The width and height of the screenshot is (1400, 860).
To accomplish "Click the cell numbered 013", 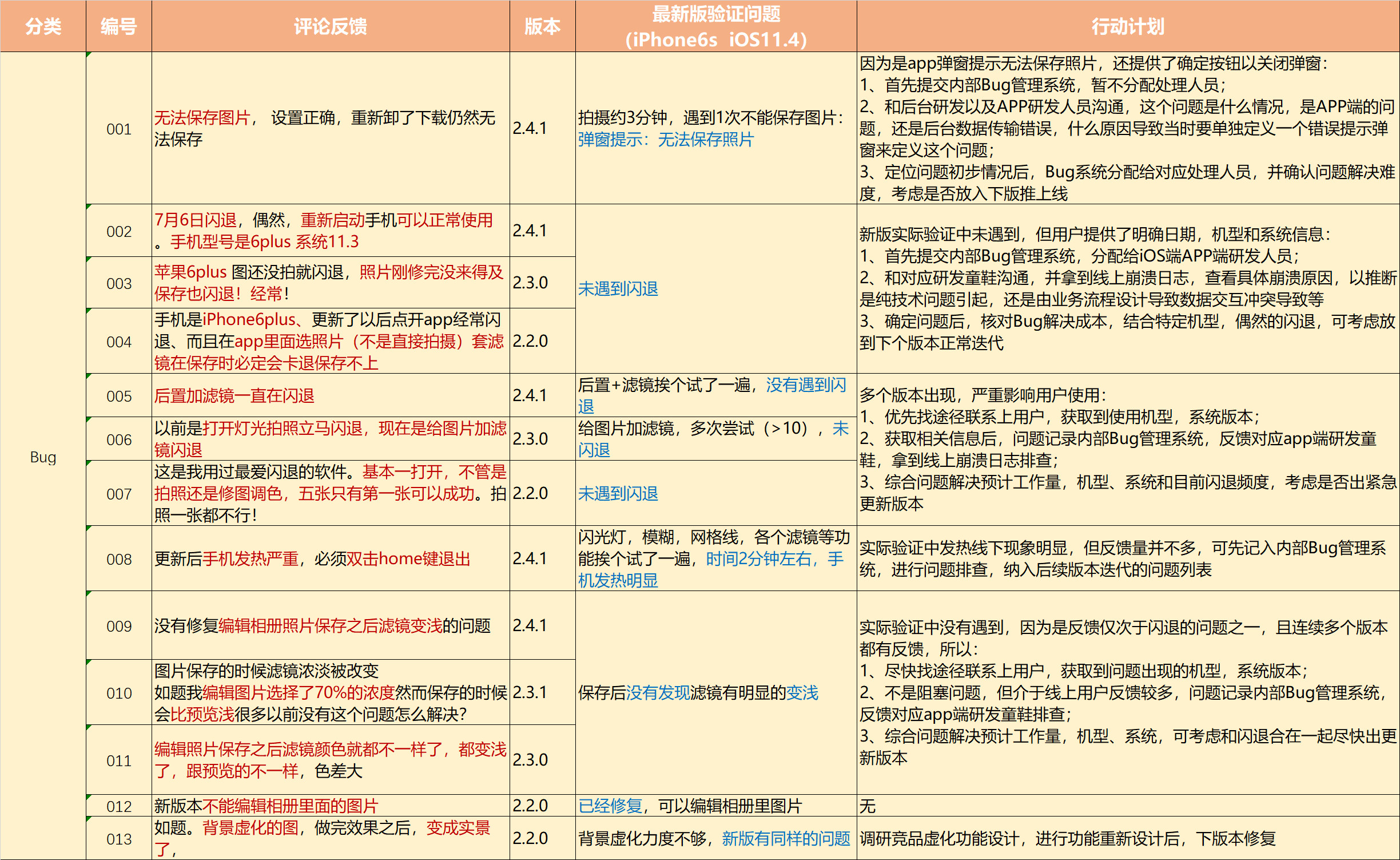I will 118,838.
